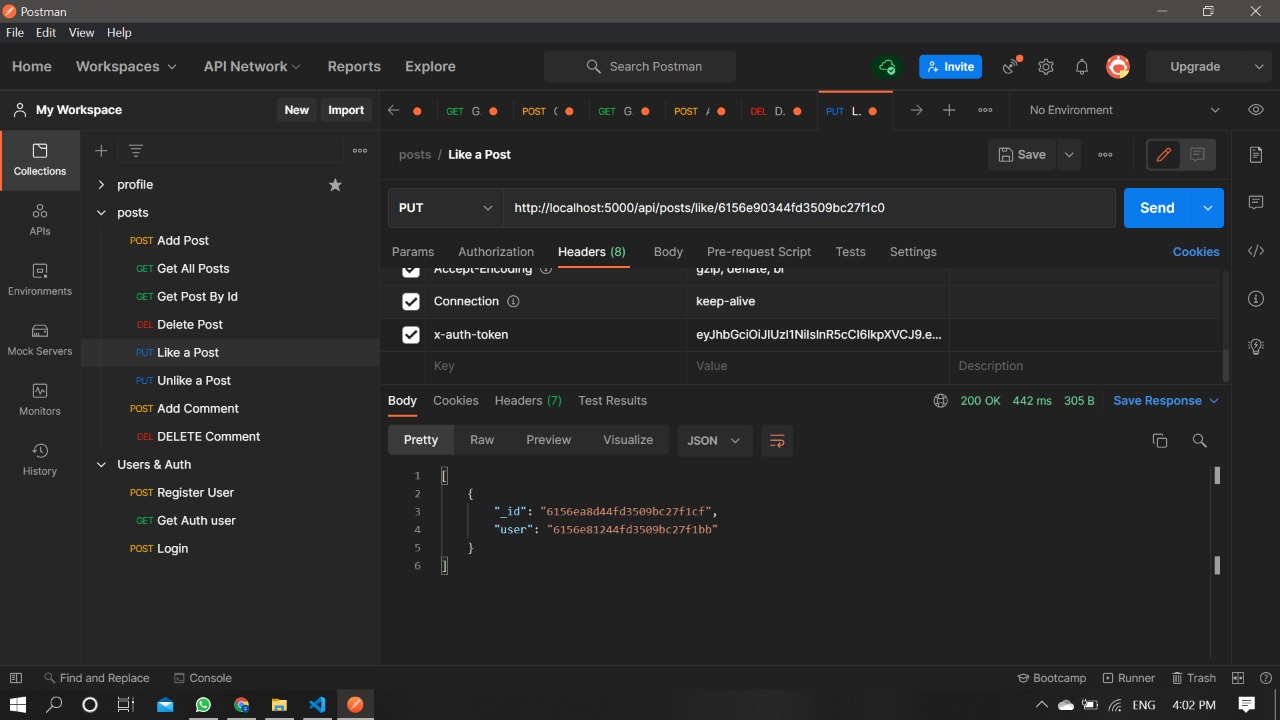The width and height of the screenshot is (1280, 720).
Task: Open the APIs sidebar section
Action: click(x=40, y=219)
